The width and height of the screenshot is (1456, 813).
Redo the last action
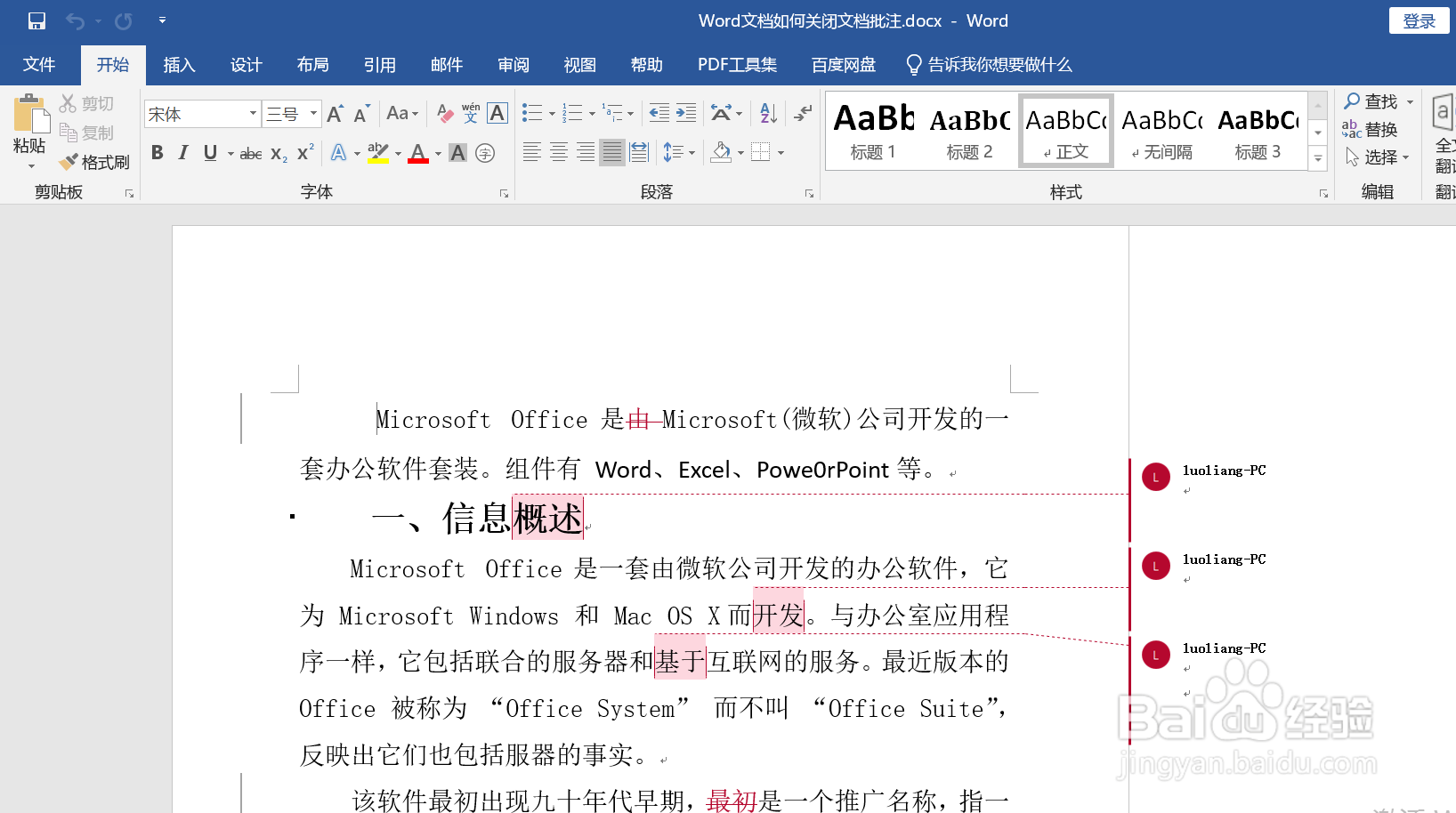124,20
